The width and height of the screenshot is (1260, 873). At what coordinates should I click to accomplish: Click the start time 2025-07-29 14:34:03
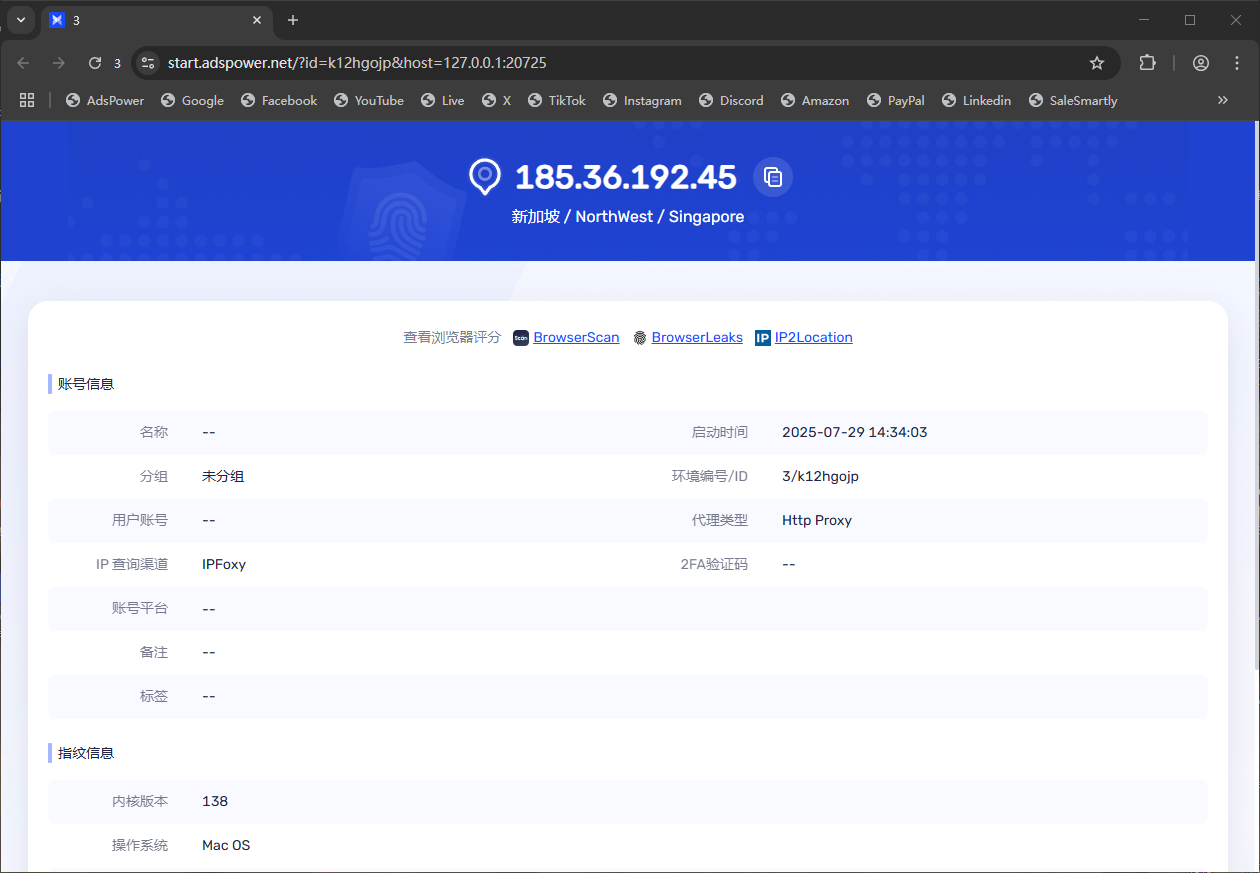[855, 433]
